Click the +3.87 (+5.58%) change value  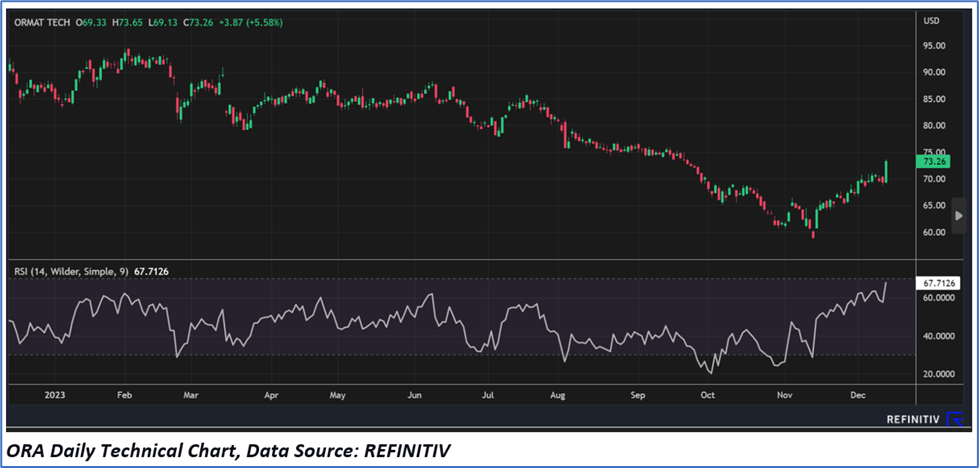point(259,22)
